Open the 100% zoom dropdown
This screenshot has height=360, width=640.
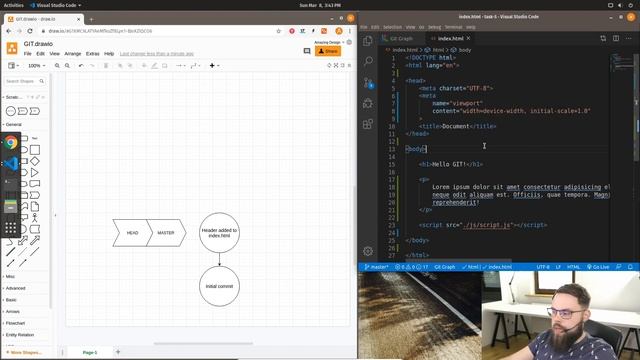(x=36, y=66)
